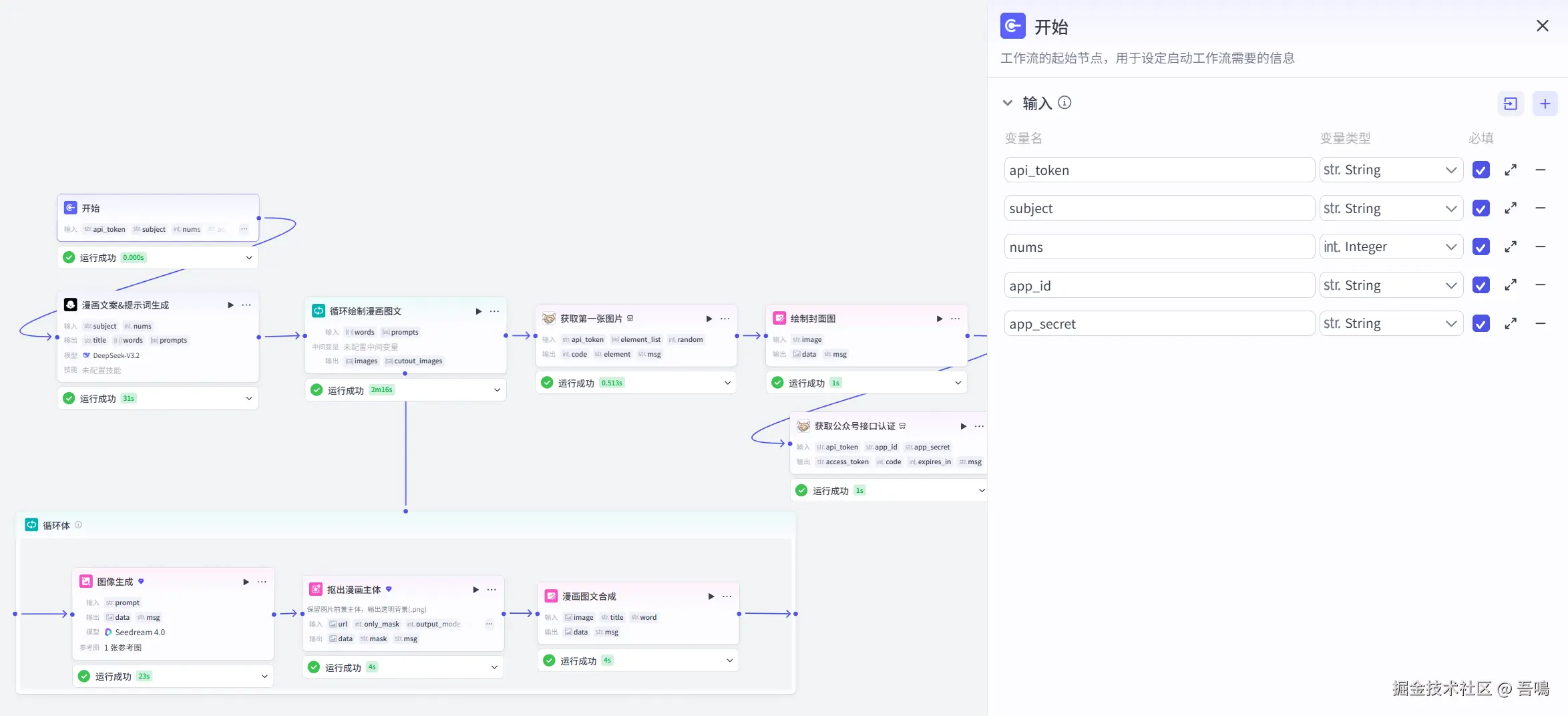Uncheck required for nums variable
Image resolution: width=1568 pixels, height=716 pixels.
[x=1481, y=247]
